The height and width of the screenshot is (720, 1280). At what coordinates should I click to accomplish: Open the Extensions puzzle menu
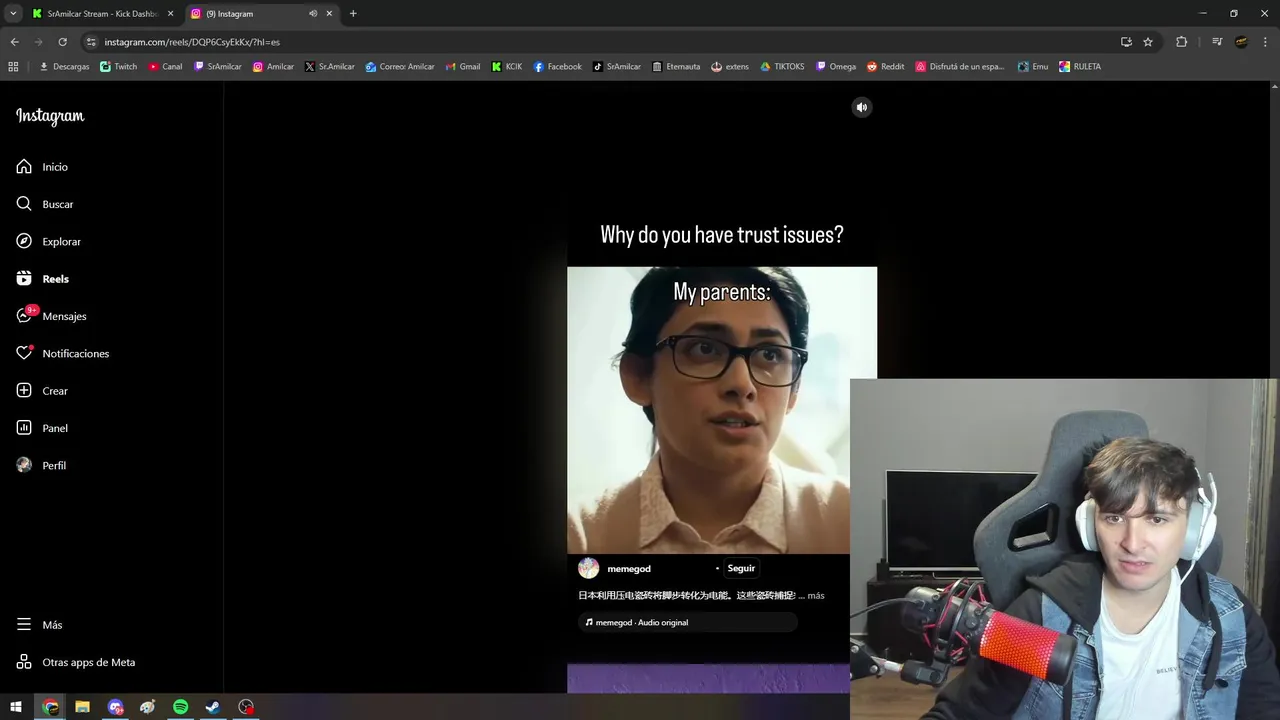[x=1181, y=42]
